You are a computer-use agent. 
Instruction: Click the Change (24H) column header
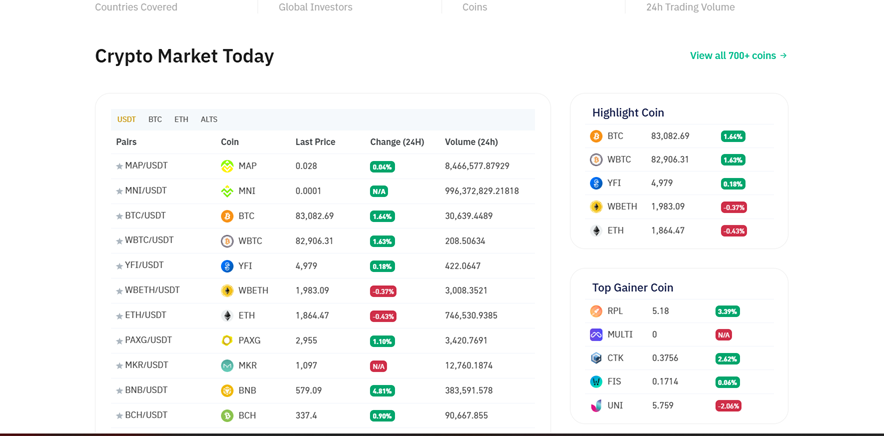pos(397,142)
